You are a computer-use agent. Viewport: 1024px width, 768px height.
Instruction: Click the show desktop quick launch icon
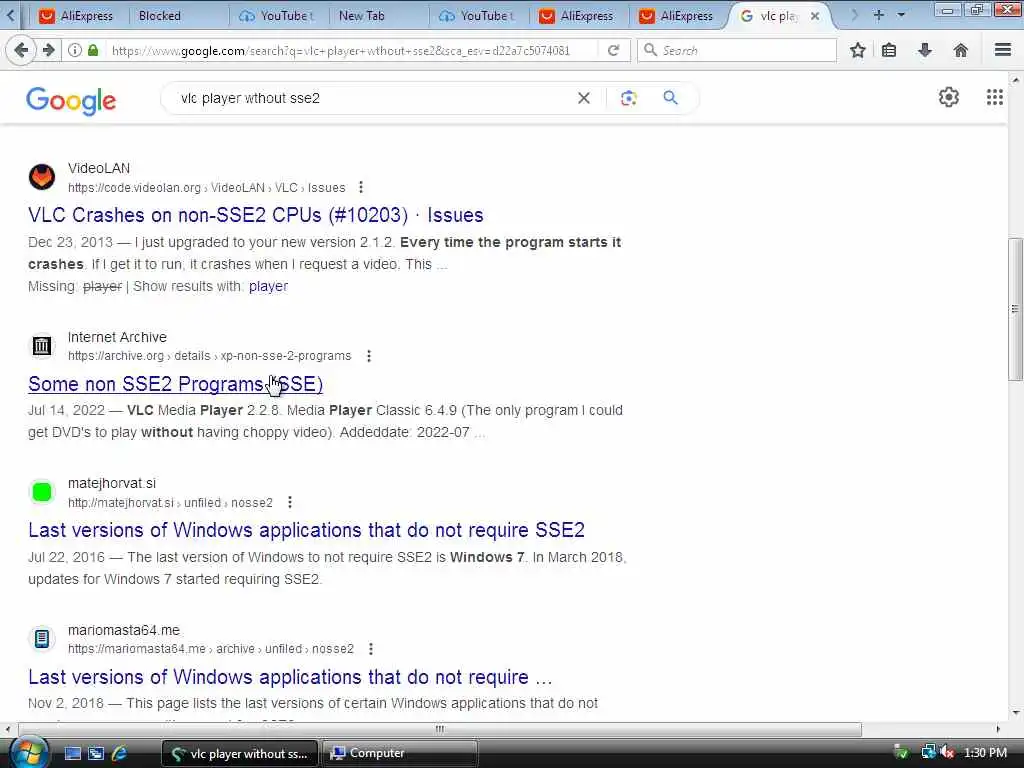(x=72, y=753)
